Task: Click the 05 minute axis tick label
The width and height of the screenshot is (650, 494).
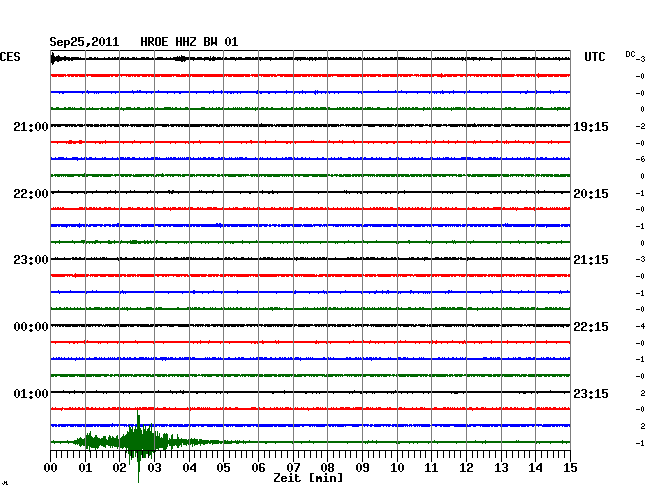Action: click(x=223, y=467)
